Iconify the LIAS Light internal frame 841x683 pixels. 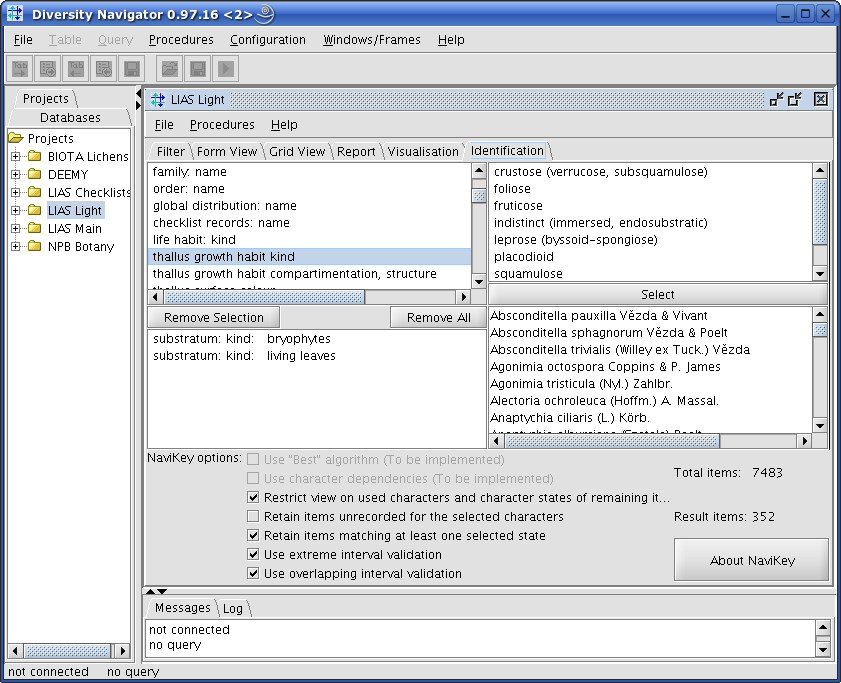point(776,99)
